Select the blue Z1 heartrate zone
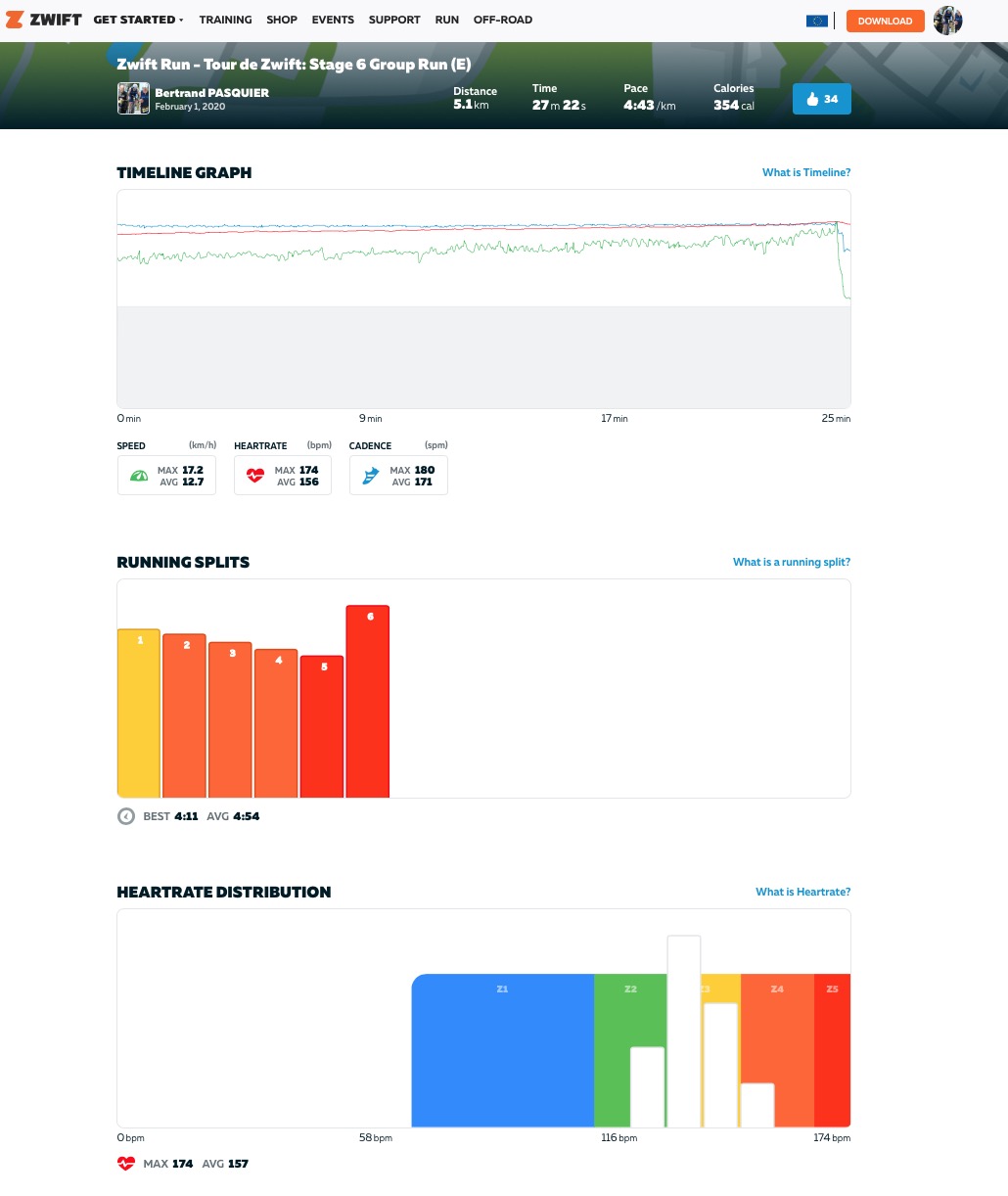The width and height of the screenshot is (1008, 1196). tap(503, 1050)
